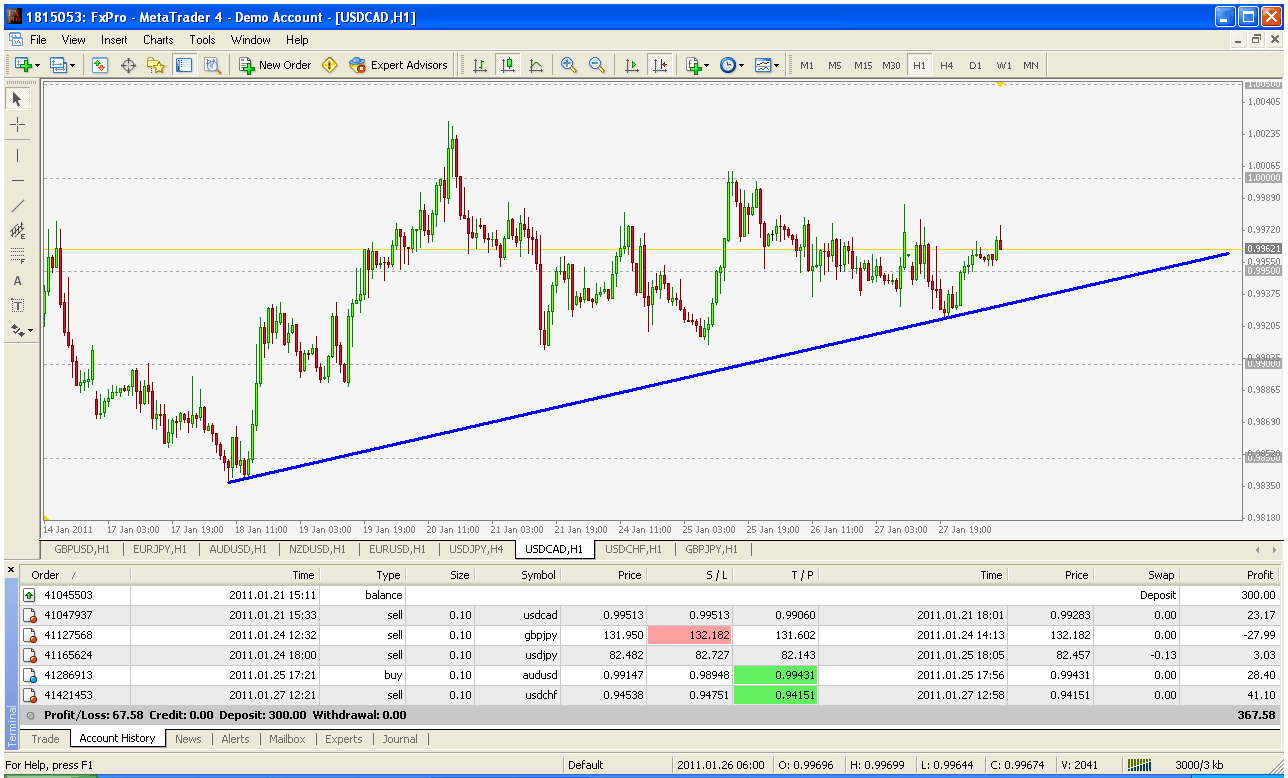Select the Crosshair tool
The height and width of the screenshot is (778, 1288).
[18, 124]
